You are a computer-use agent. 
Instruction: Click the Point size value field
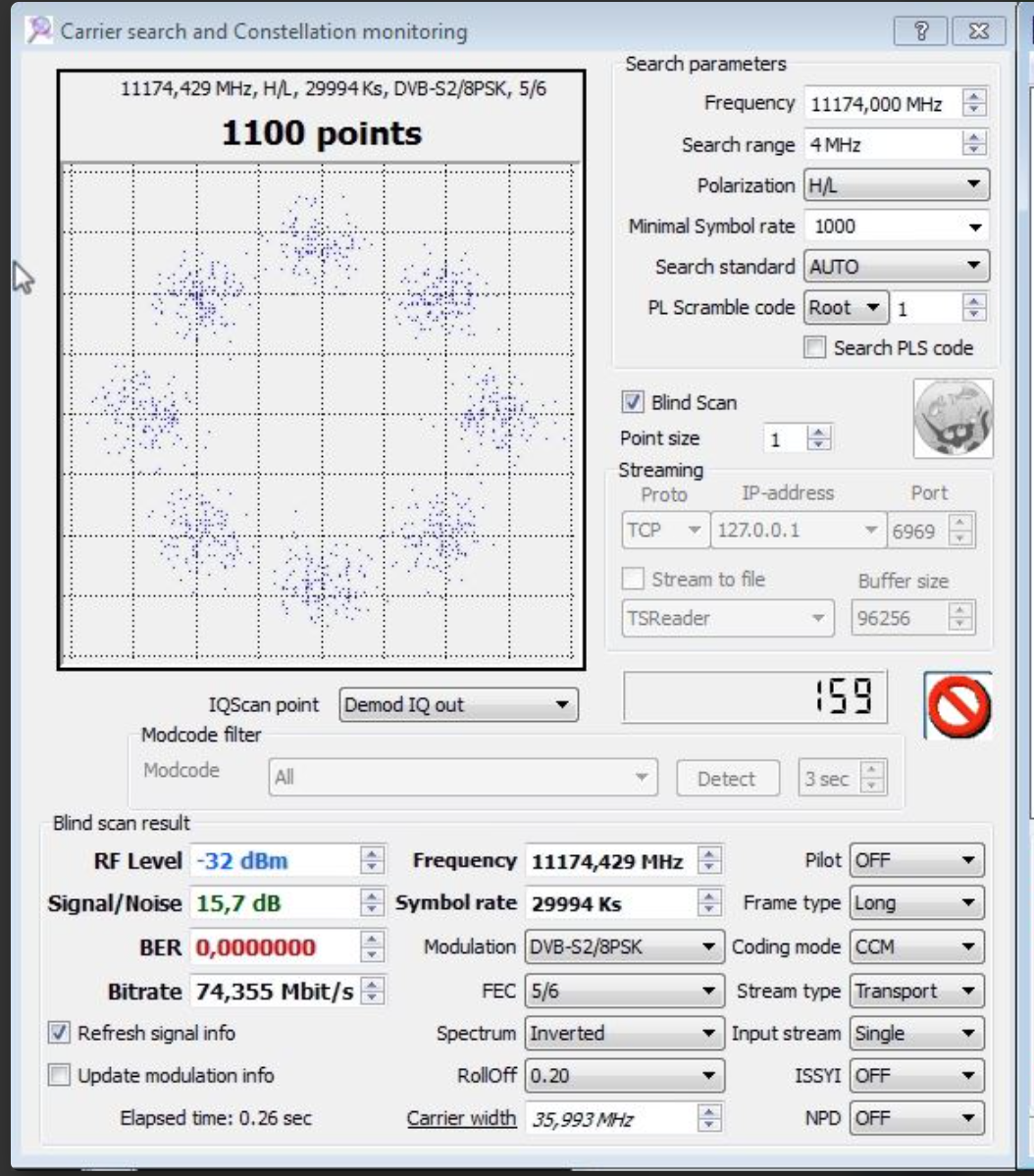click(x=785, y=438)
